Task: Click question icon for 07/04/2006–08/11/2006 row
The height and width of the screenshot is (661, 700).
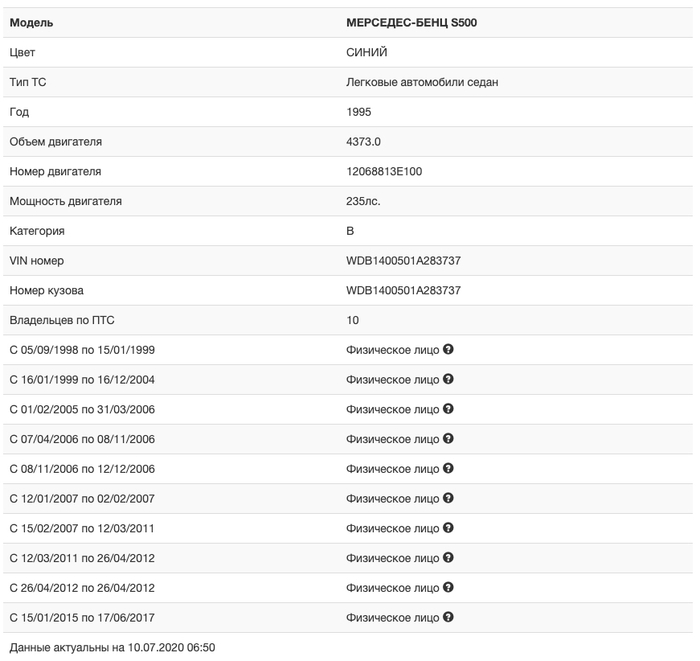Action: (449, 439)
